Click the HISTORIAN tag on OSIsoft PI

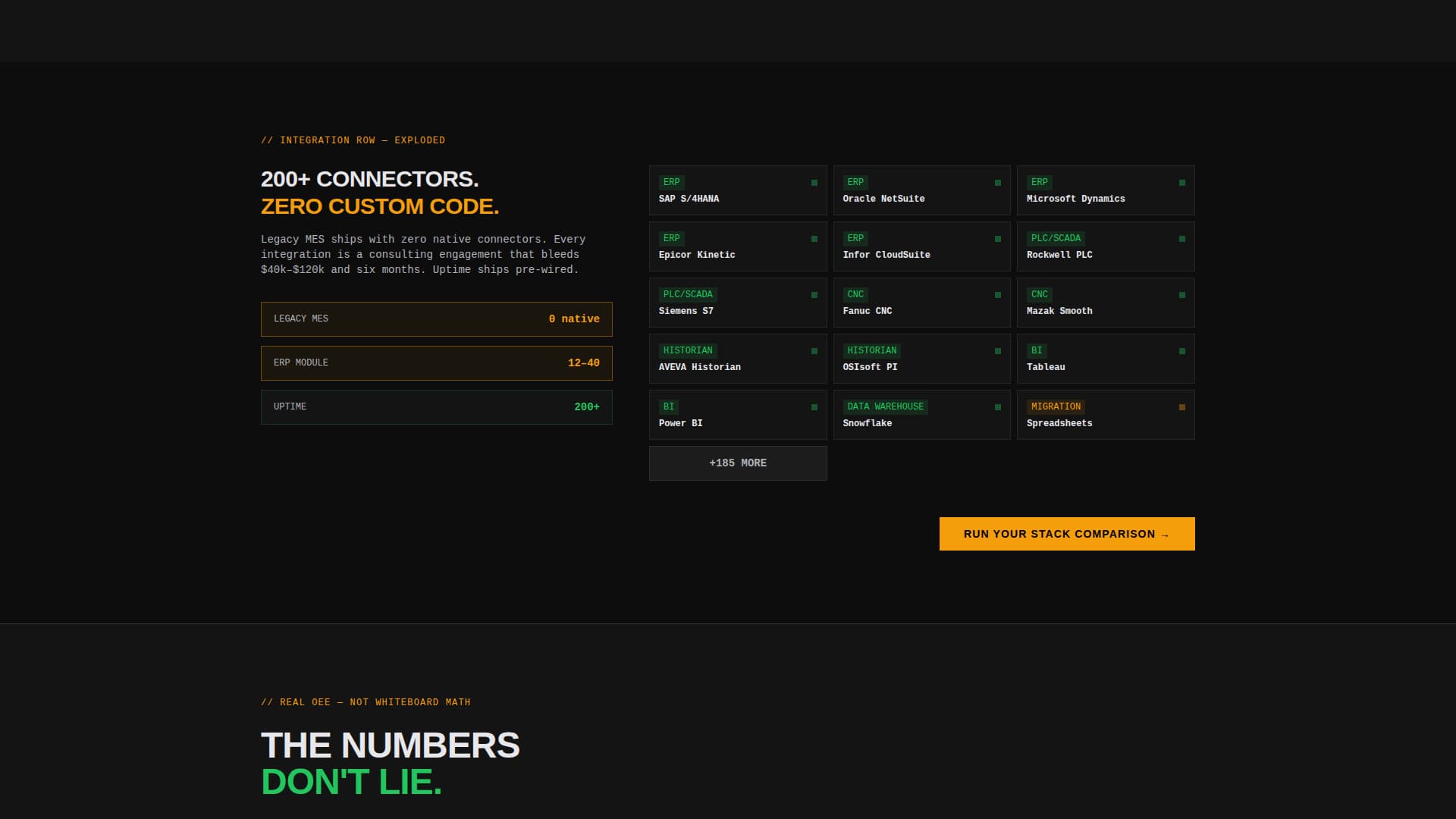click(x=872, y=350)
